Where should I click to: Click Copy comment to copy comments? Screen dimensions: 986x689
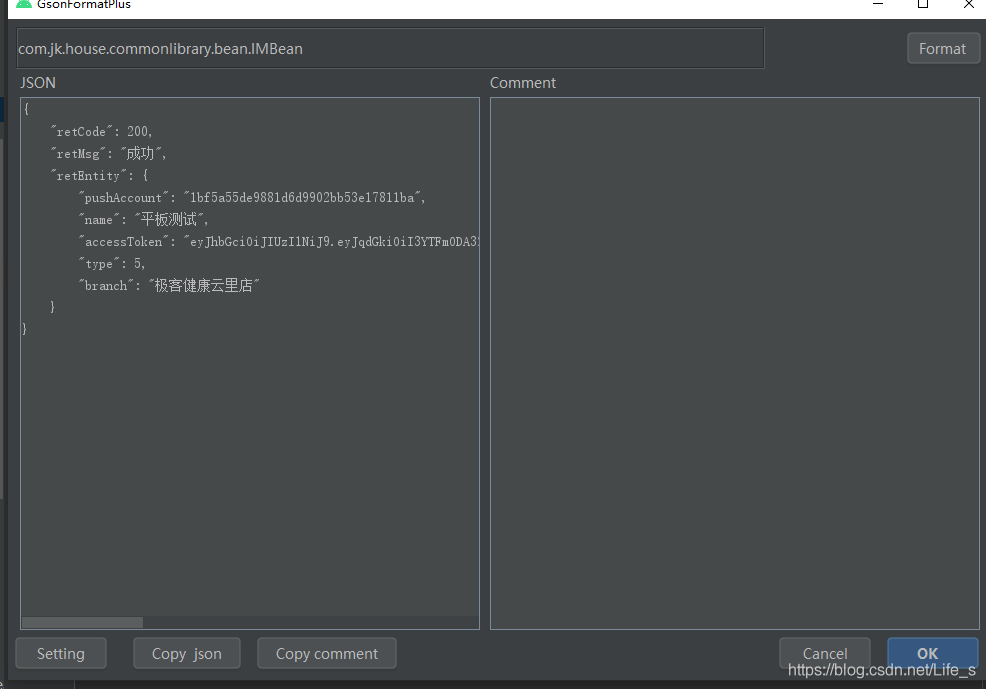pos(326,653)
